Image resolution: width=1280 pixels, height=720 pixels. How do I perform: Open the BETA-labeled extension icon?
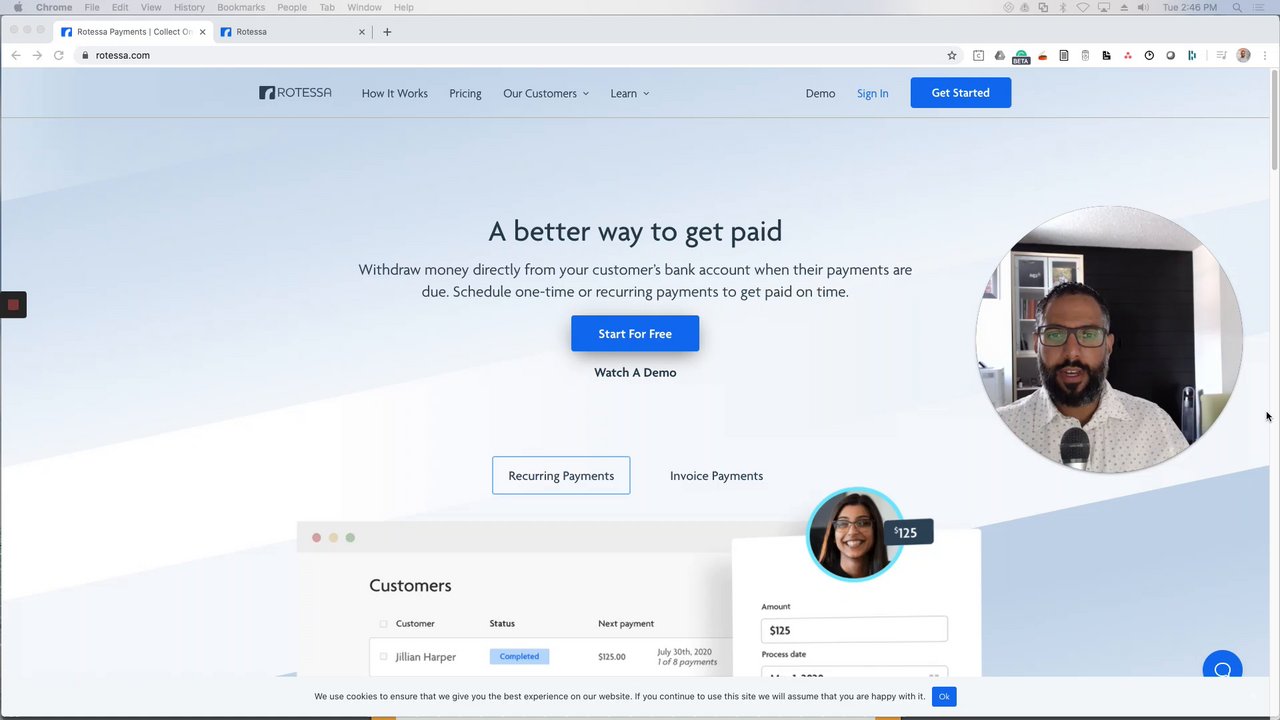point(1021,56)
